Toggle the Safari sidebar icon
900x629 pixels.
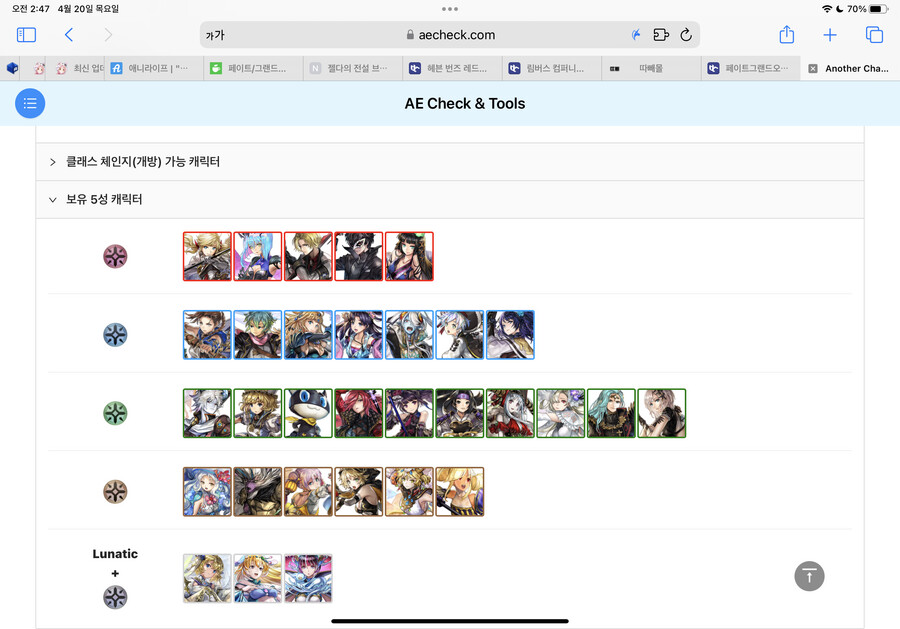point(26,35)
